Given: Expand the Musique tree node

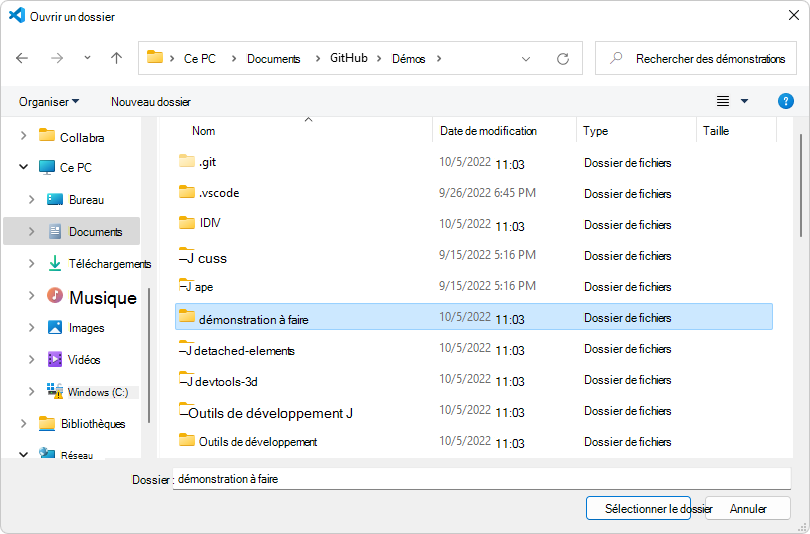Looking at the screenshot, I should click(x=32, y=295).
